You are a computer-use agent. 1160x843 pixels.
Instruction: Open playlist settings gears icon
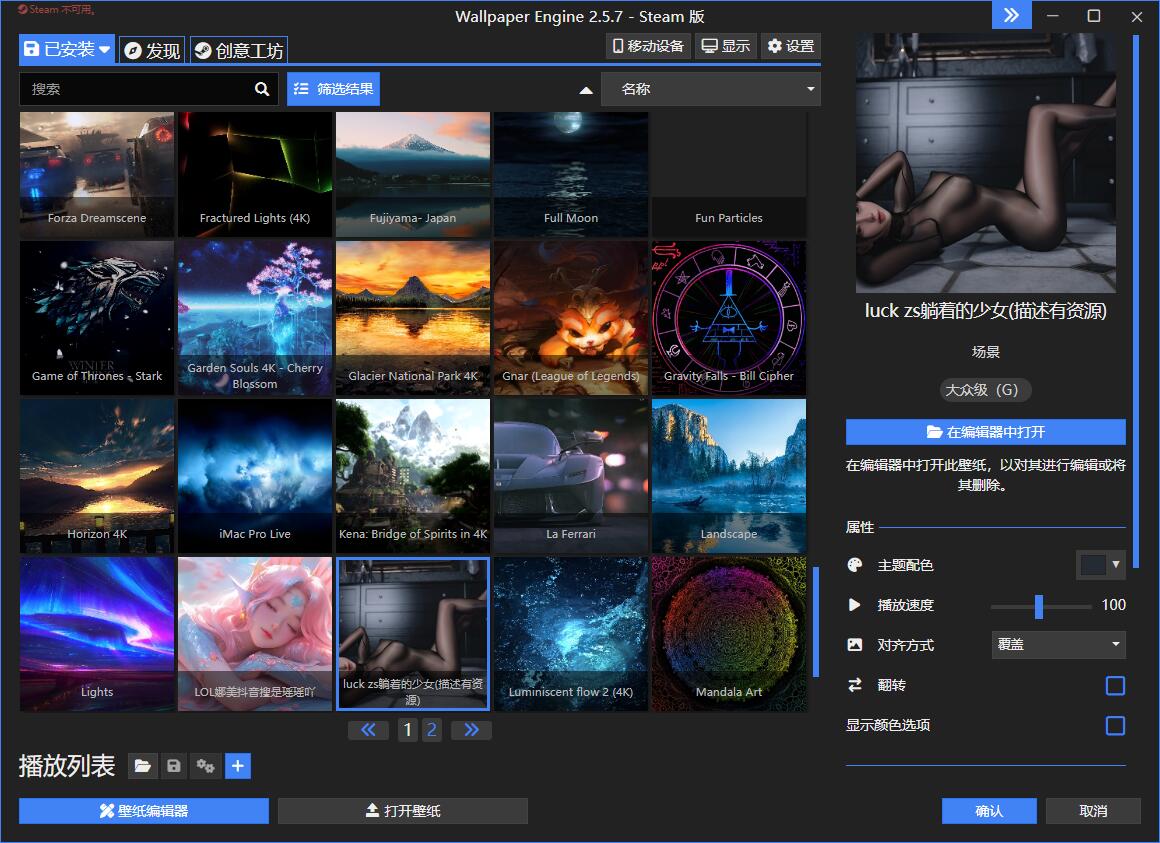206,766
